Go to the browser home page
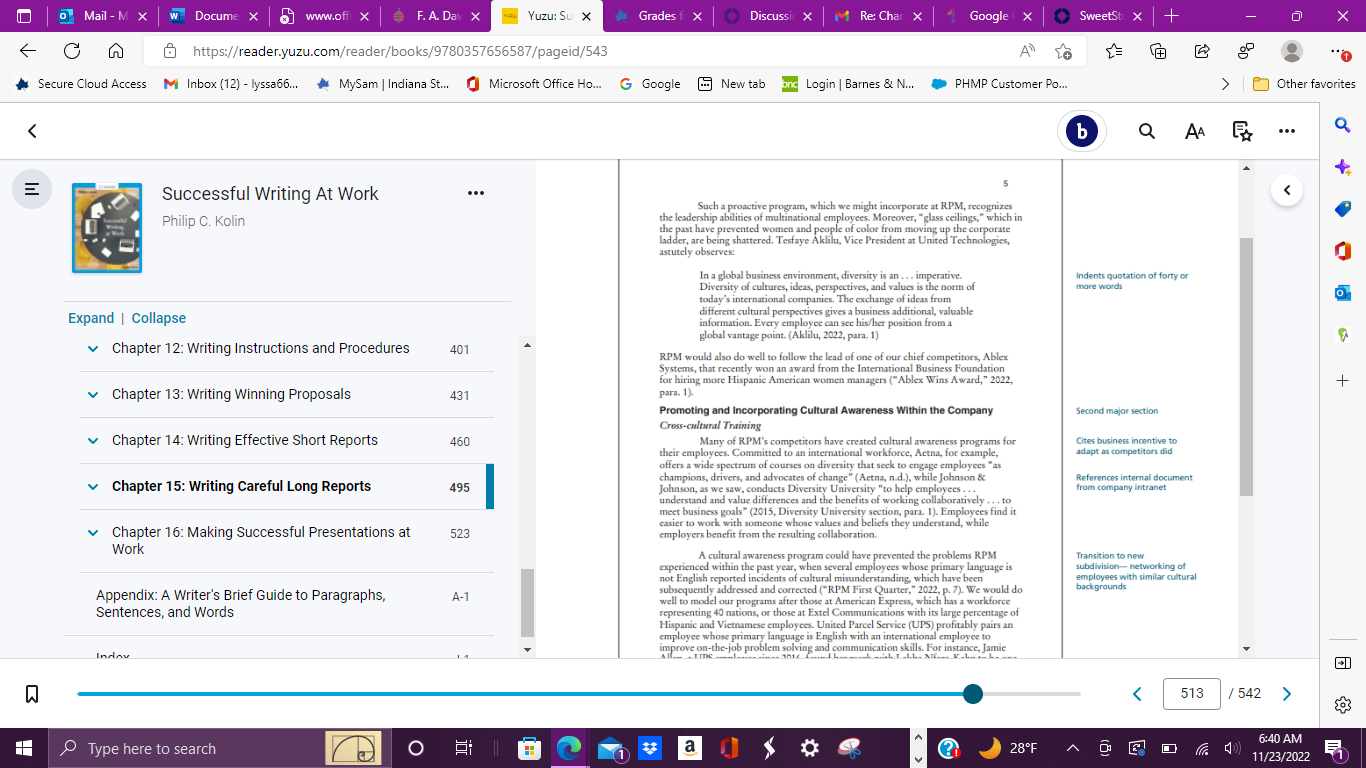 point(116,51)
